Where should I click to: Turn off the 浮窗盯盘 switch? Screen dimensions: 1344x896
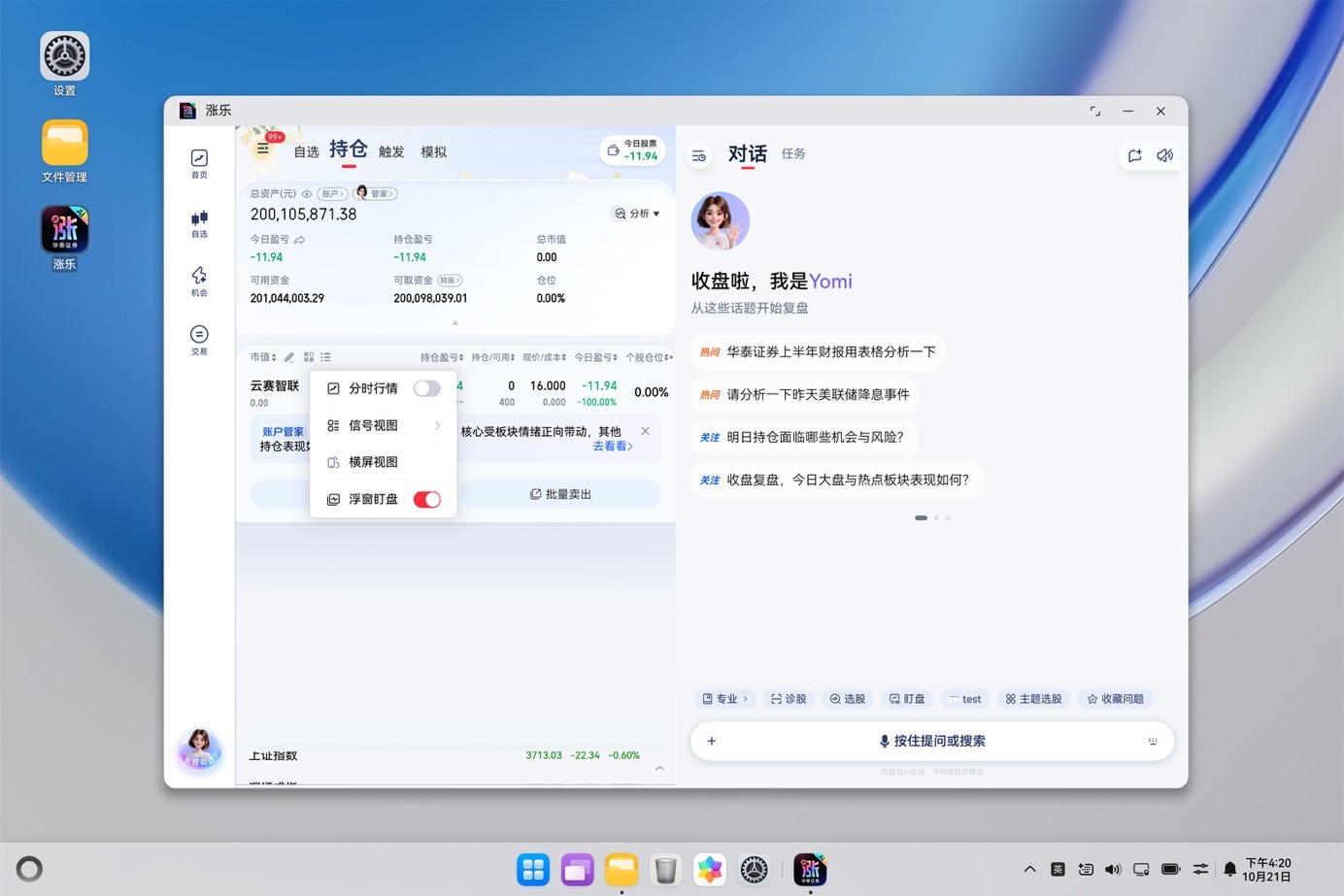coord(426,499)
